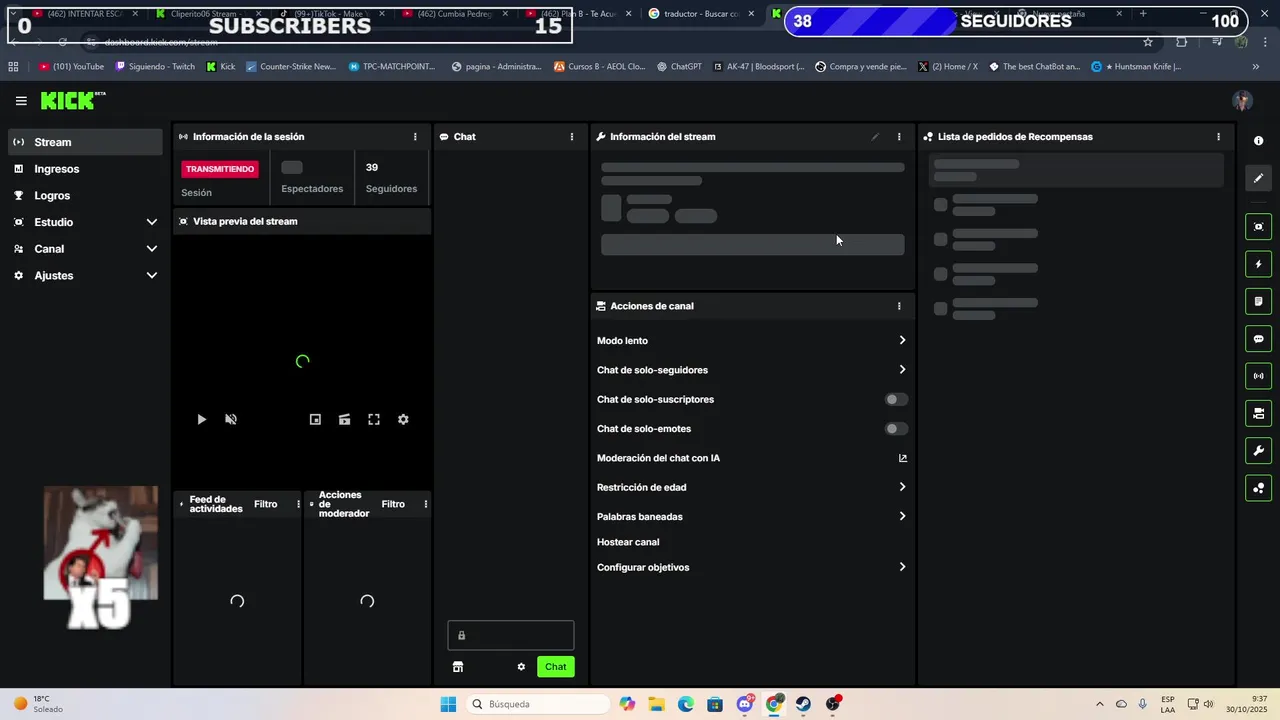This screenshot has height=720, width=1280.
Task: Open the user profile avatar
Action: pyautogui.click(x=1242, y=101)
